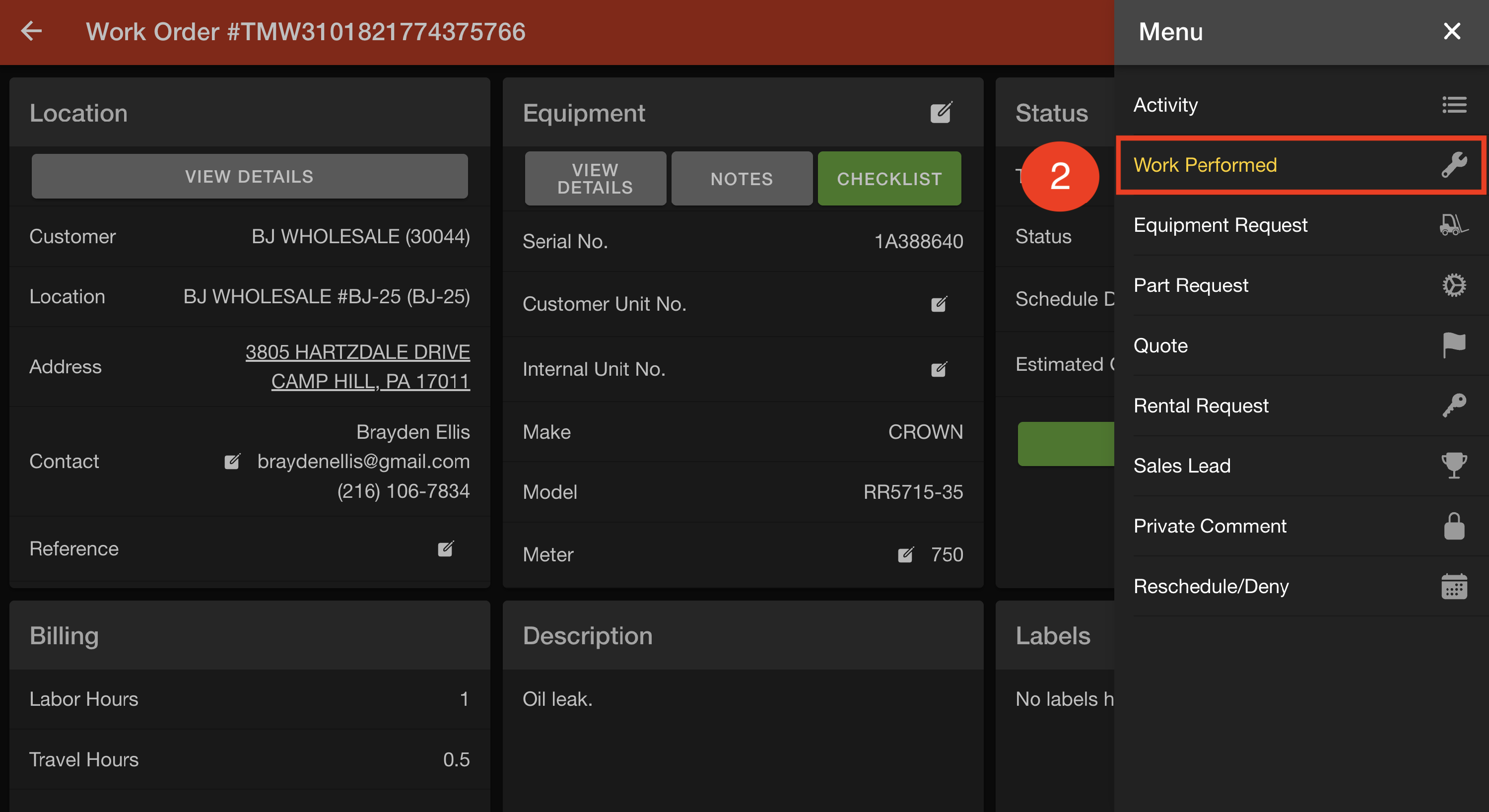This screenshot has height=812, width=1489.
Task: Edit the Internal Unit No. field
Action: pyautogui.click(x=939, y=369)
